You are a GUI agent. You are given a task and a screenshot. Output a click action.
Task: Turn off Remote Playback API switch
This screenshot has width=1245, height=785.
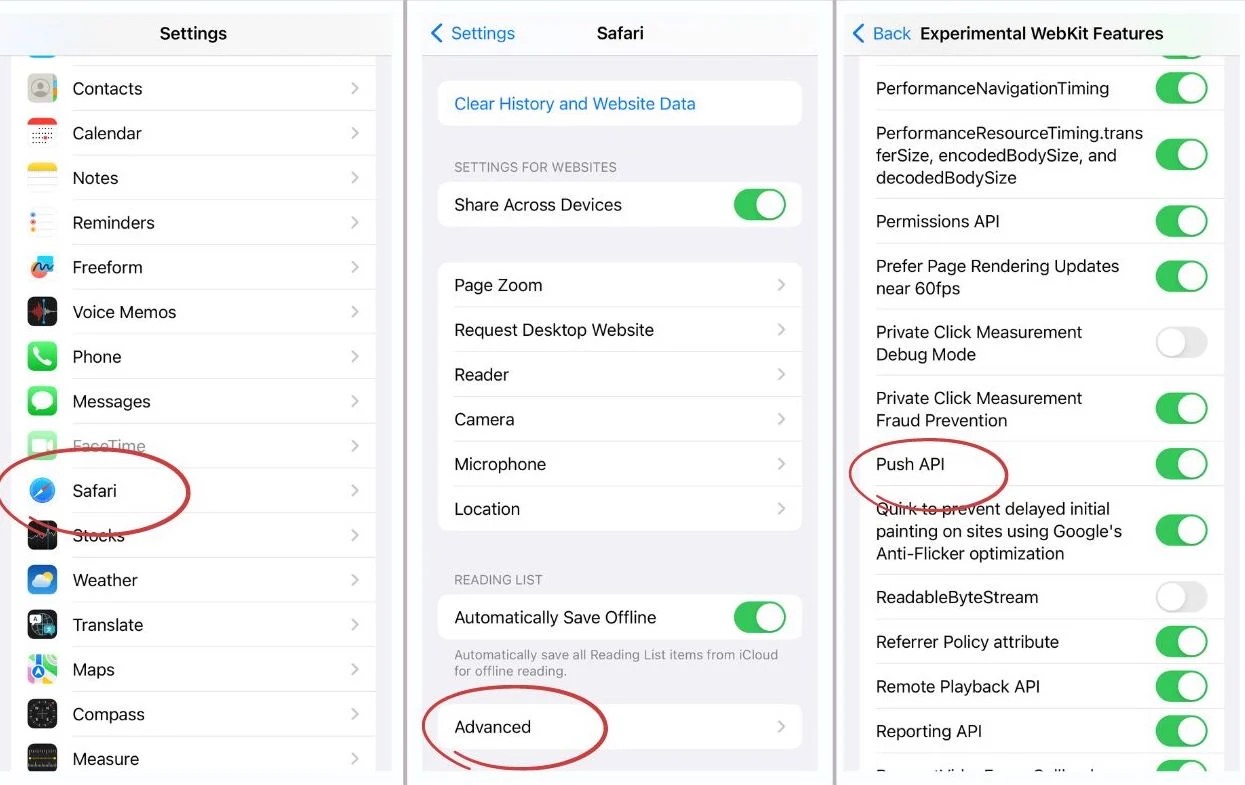click(1182, 687)
